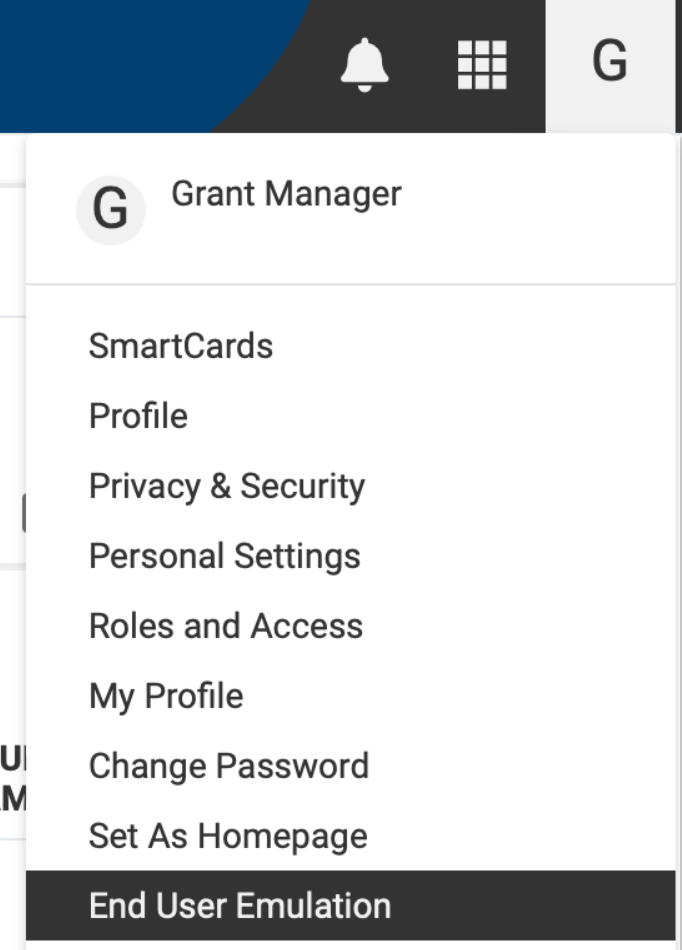682x950 pixels.
Task: Select the My Profile option
Action: pos(166,696)
